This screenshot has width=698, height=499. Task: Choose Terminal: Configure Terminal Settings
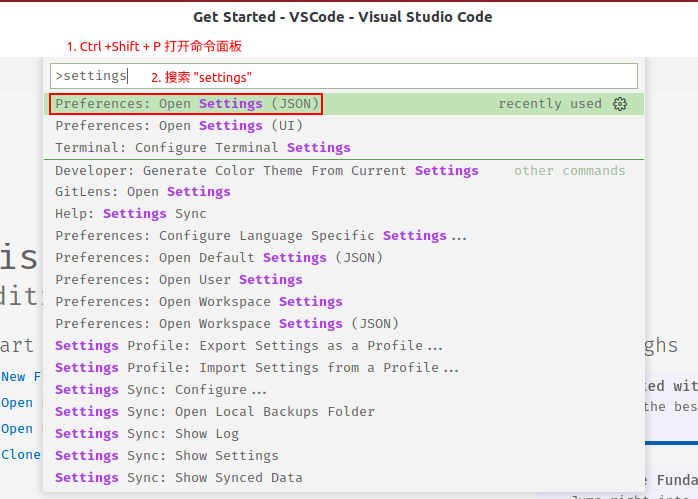(344, 148)
